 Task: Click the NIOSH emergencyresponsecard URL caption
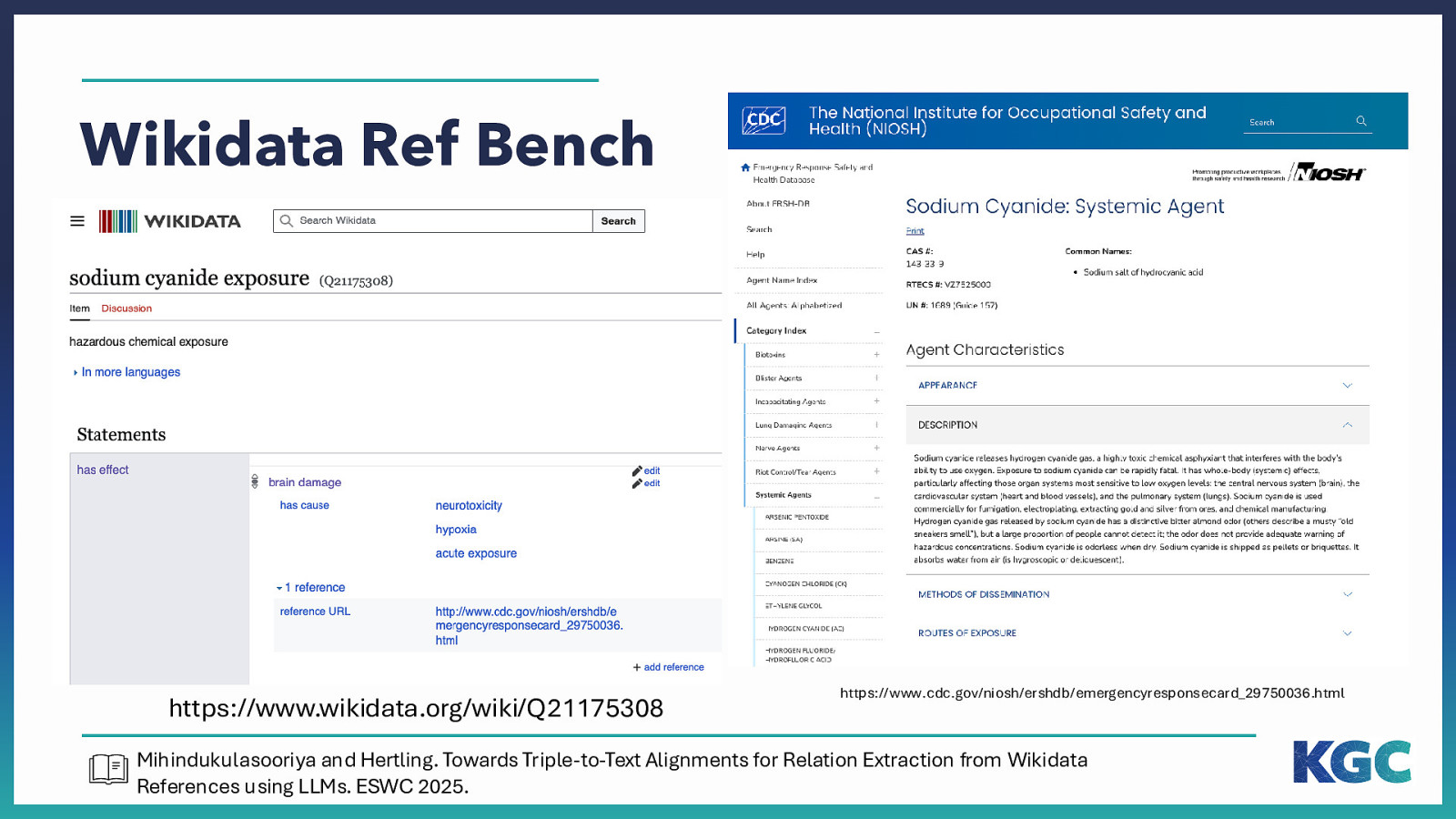click(x=1092, y=693)
